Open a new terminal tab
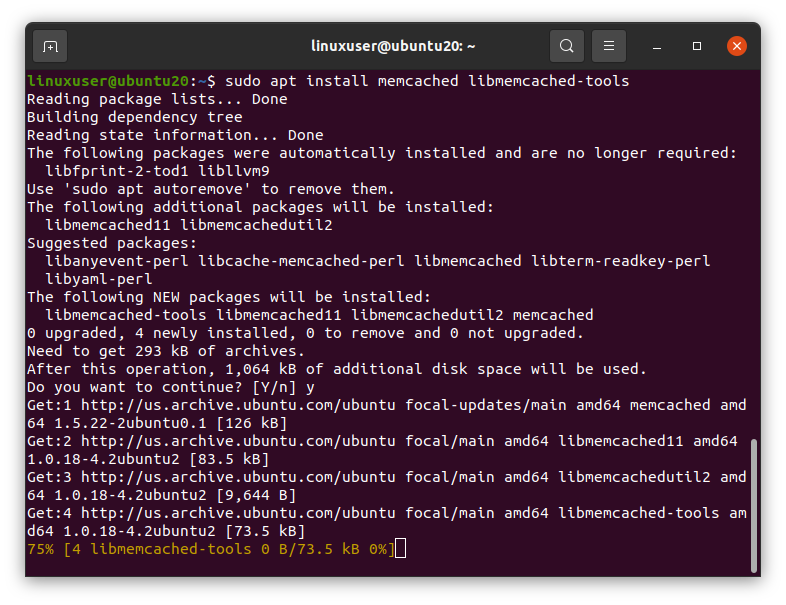The height and width of the screenshot is (605, 786). pos(50,46)
